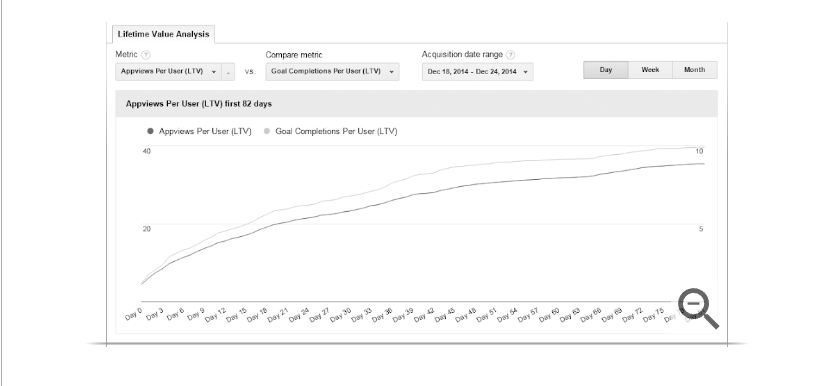
Task: Open the Goal Completions Per User compare dropdown
Action: [332, 71]
